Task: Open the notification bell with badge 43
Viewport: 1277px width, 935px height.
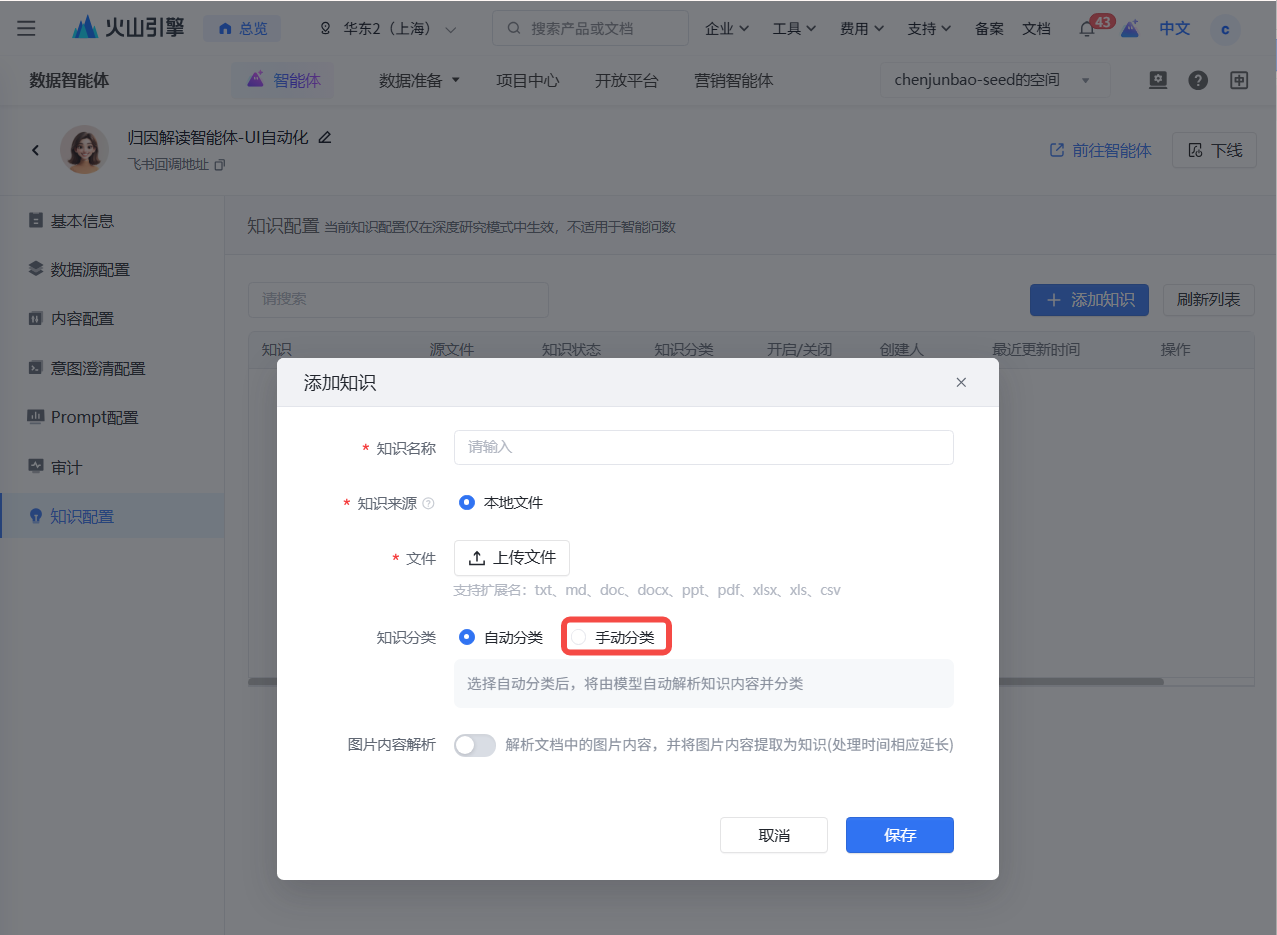Action: pos(1087,29)
